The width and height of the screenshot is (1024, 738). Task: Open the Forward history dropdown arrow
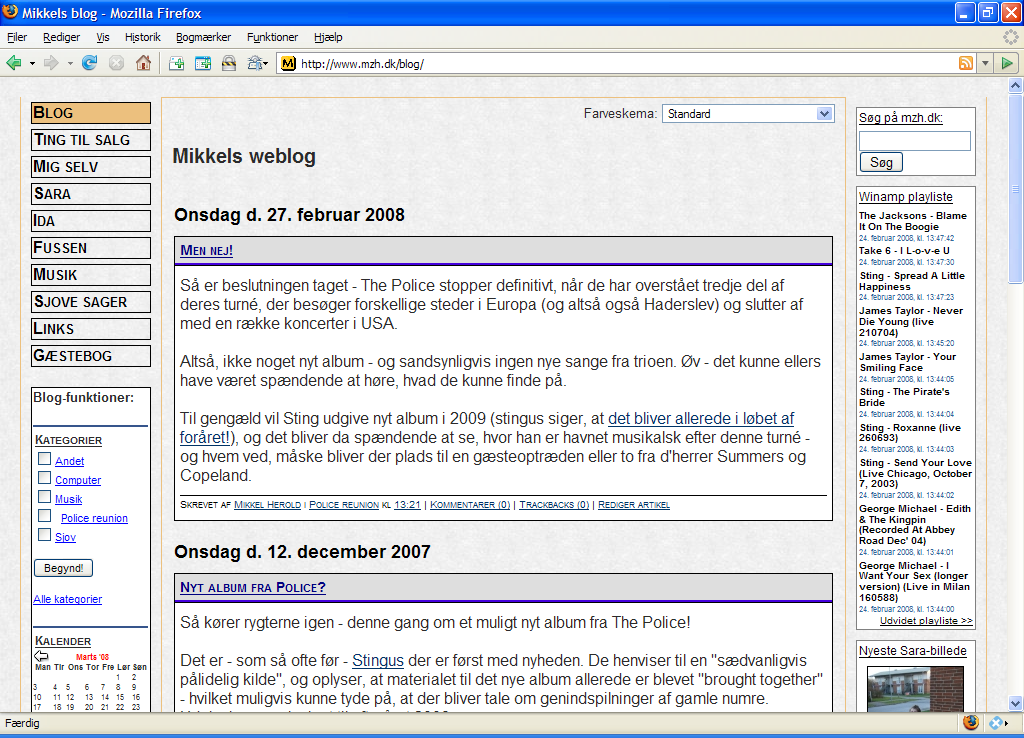click(69, 63)
